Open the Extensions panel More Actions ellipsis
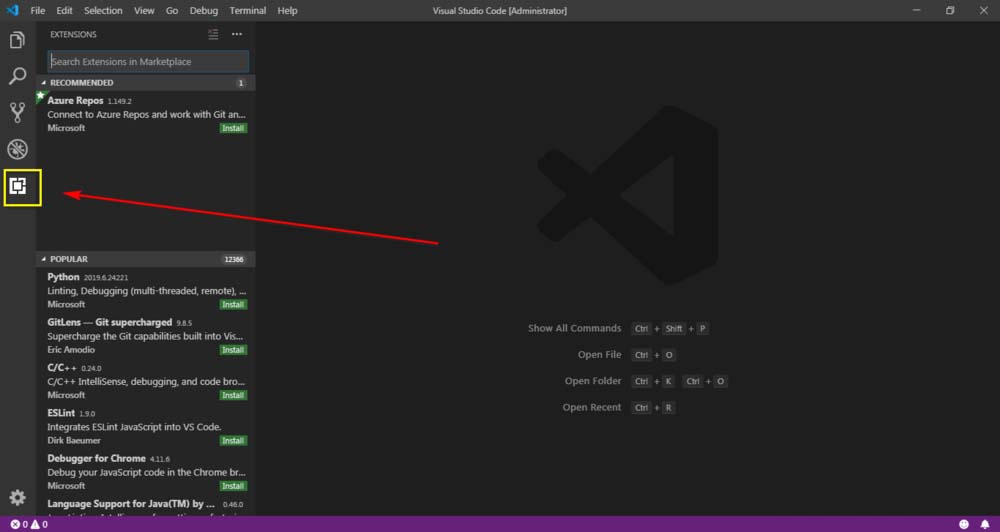 [x=237, y=34]
